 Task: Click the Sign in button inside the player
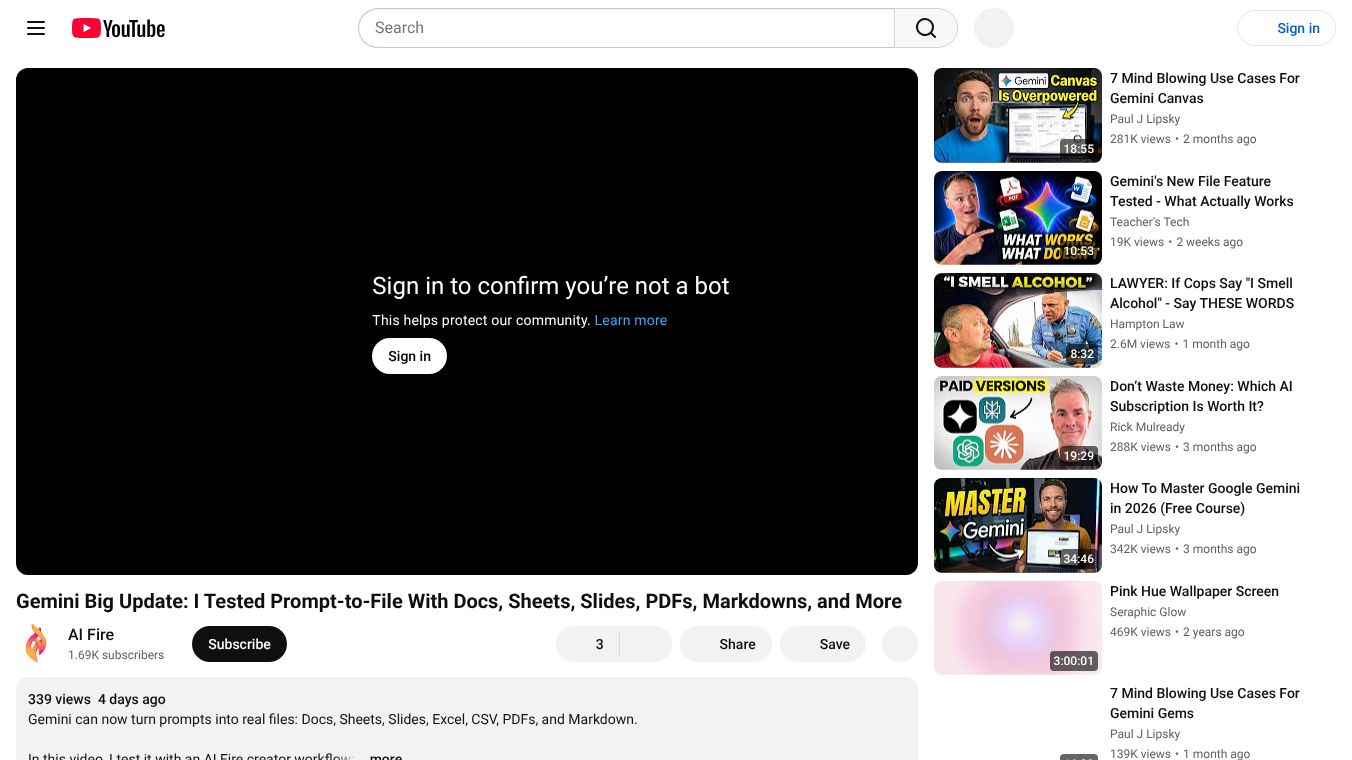(409, 356)
